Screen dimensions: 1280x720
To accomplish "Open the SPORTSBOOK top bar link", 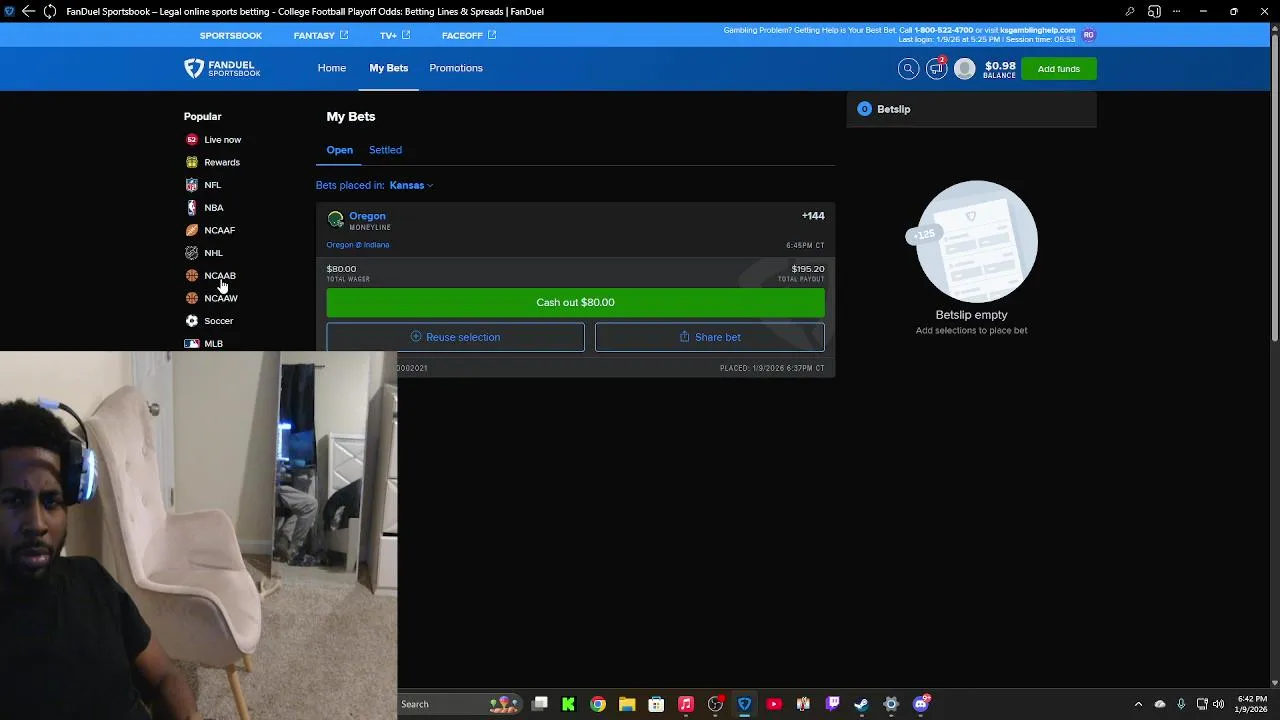I will click(231, 35).
